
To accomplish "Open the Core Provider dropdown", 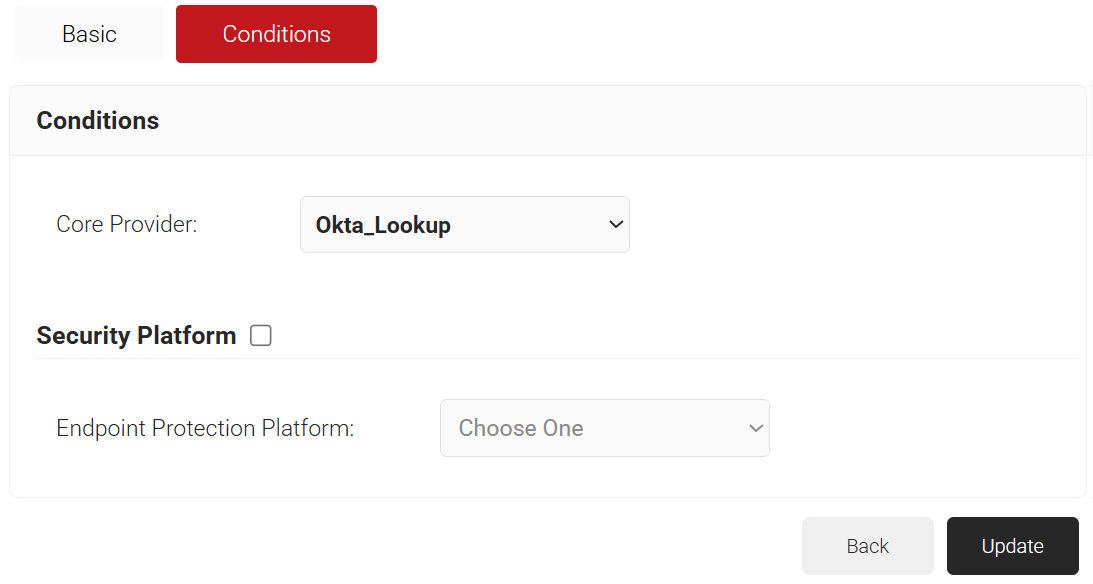I will (464, 225).
